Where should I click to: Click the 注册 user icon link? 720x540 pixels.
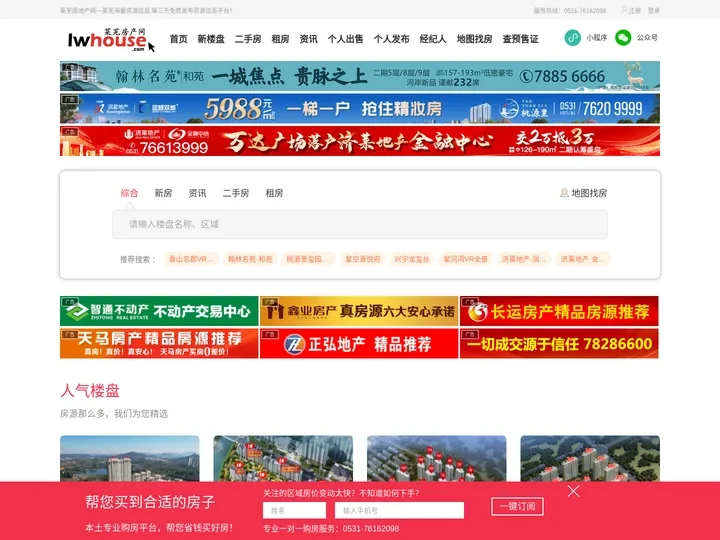click(x=631, y=10)
